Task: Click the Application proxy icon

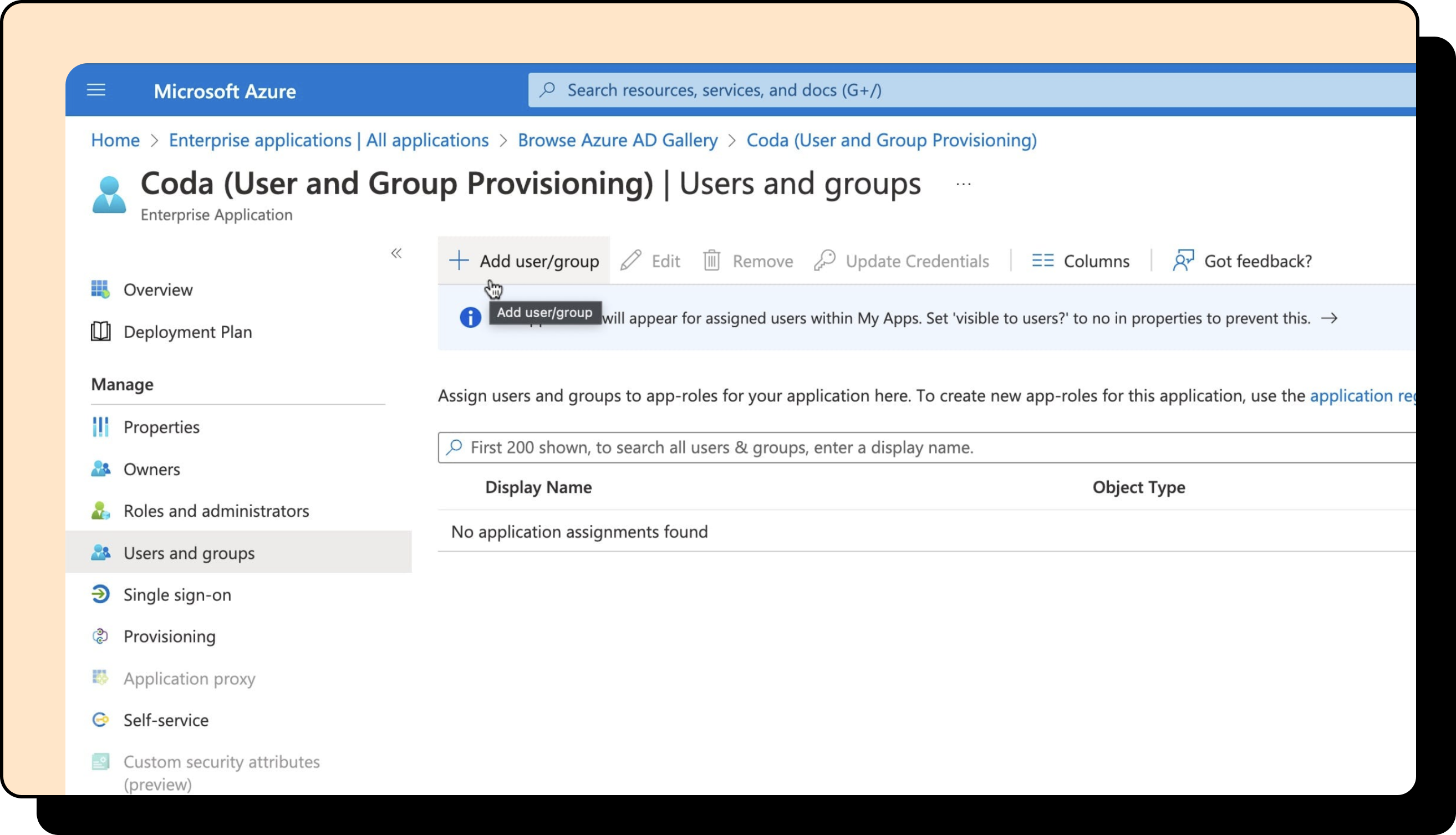Action: (x=100, y=678)
